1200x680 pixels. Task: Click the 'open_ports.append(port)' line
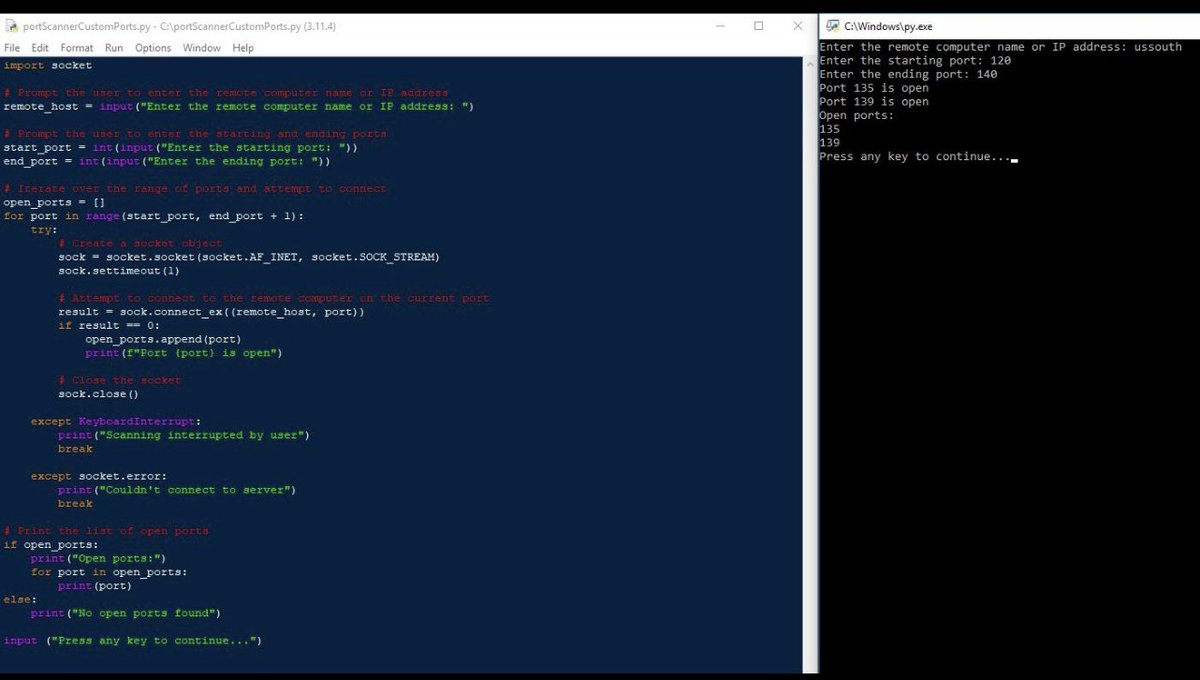(x=163, y=339)
